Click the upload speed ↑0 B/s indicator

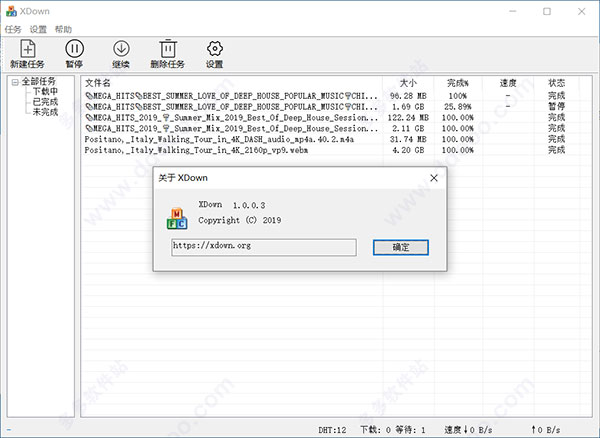[x=546, y=430]
